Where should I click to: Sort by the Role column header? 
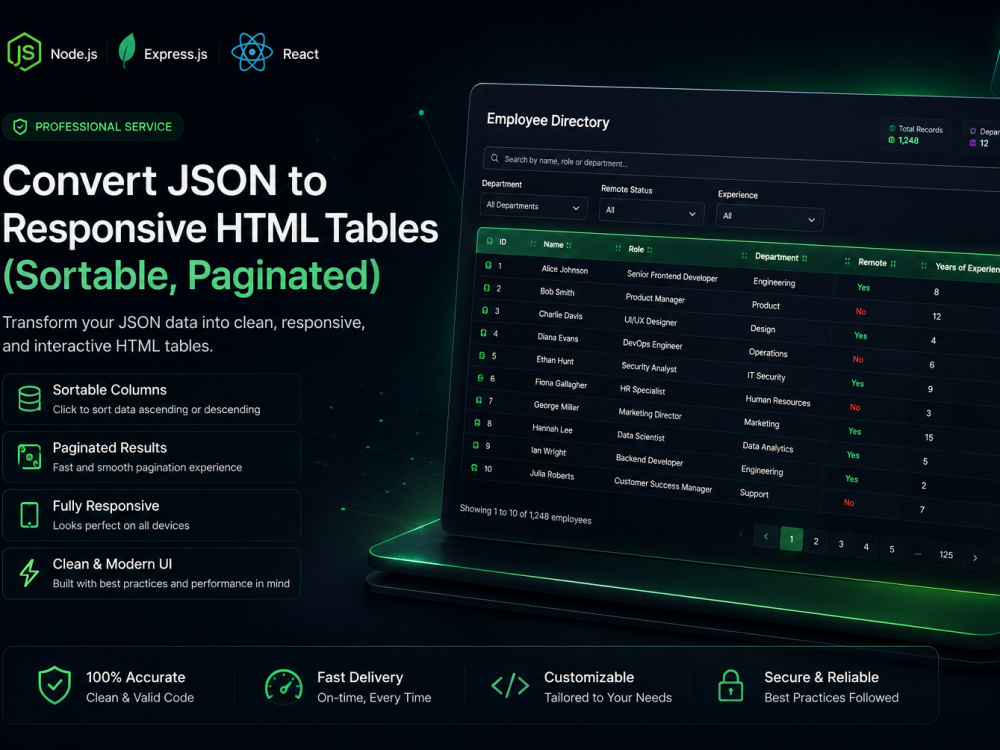635,249
